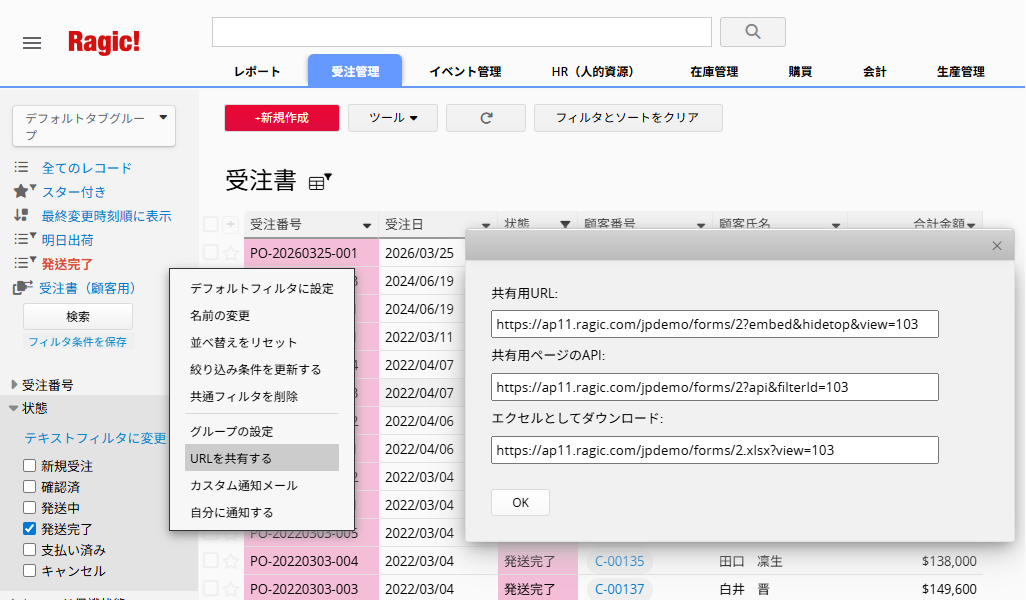Click star icon beside スター付き
The height and width of the screenshot is (600, 1026).
[24, 191]
